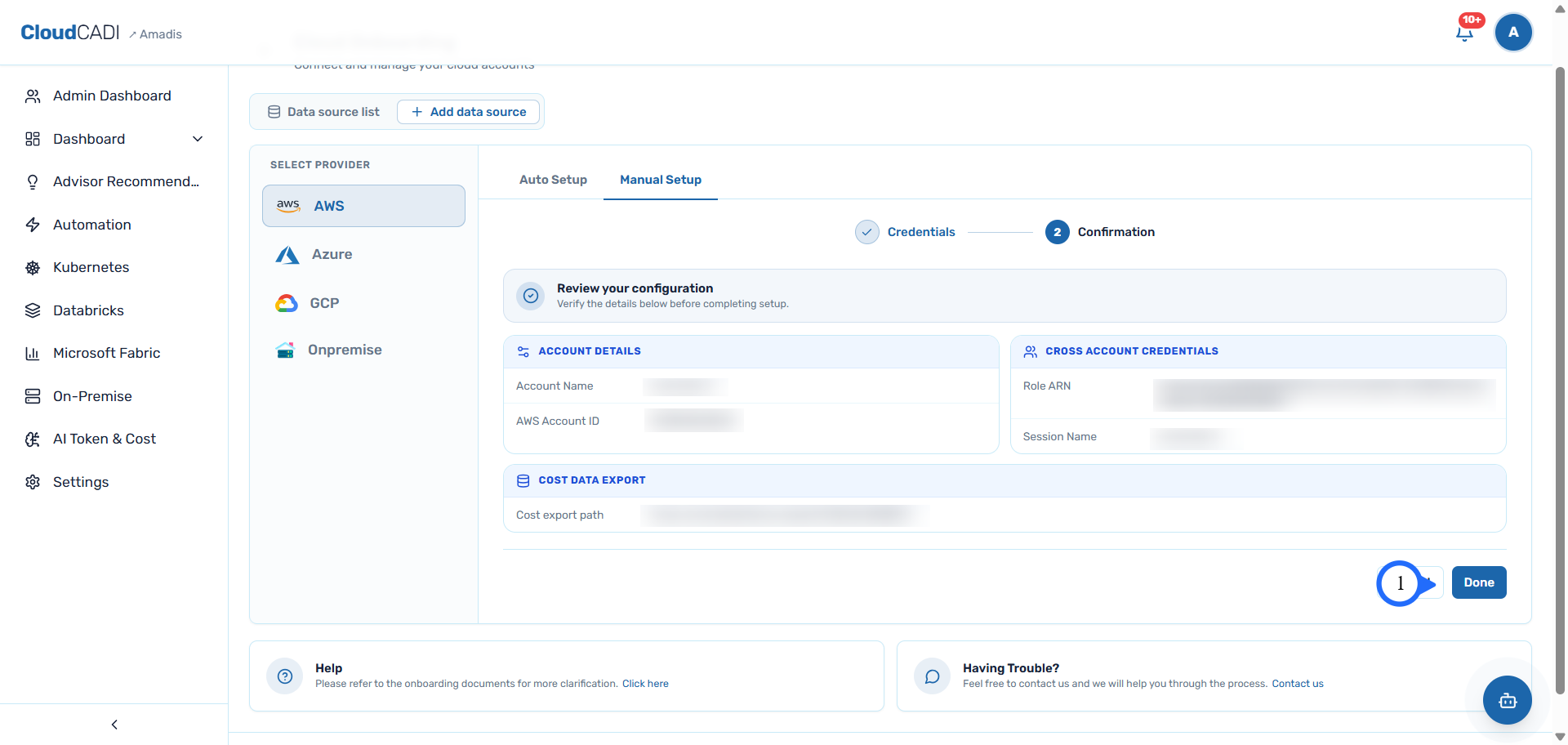The height and width of the screenshot is (745, 1568).
Task: Click the Settings gear icon
Action: point(33,482)
